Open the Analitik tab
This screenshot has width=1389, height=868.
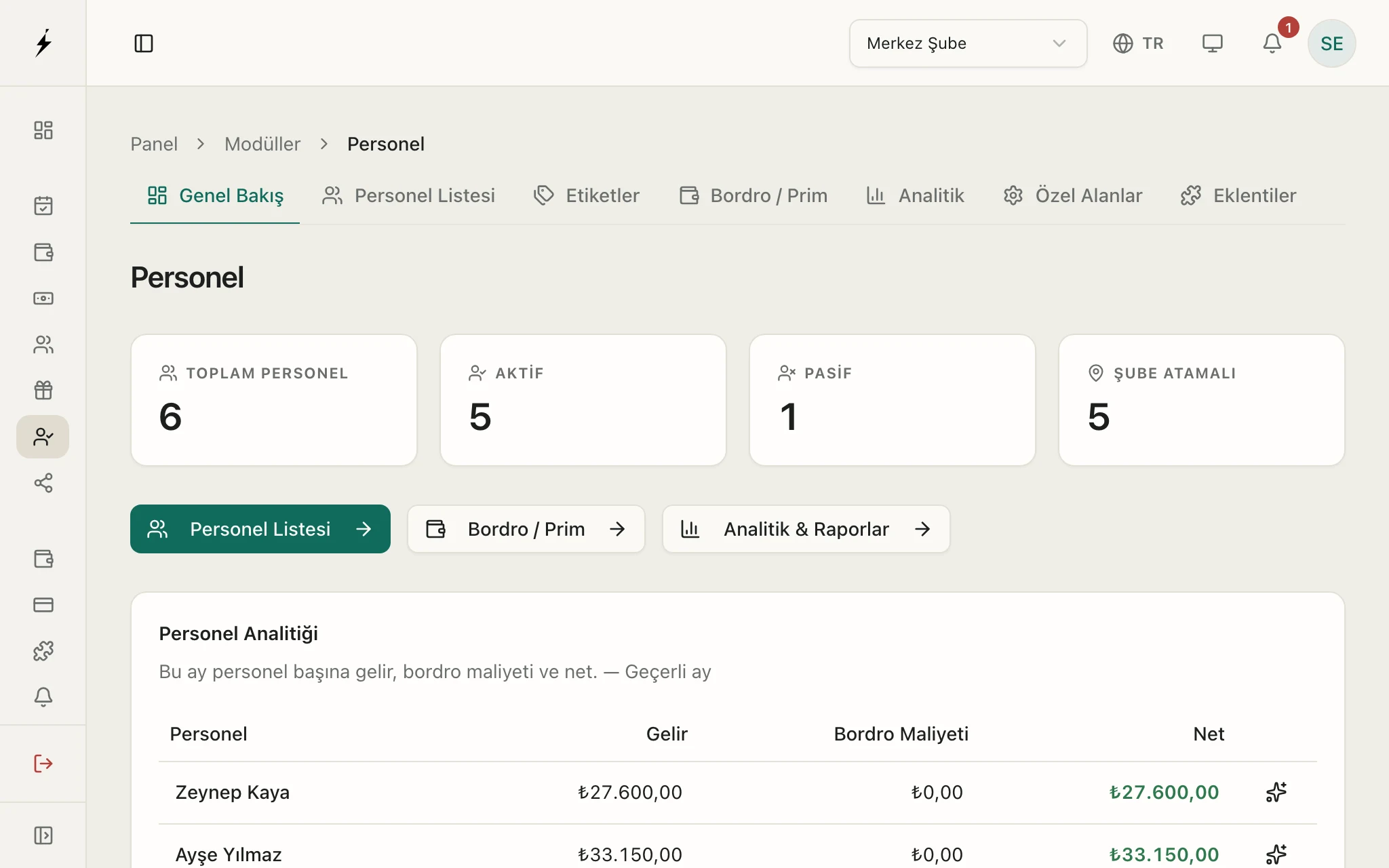tap(915, 195)
